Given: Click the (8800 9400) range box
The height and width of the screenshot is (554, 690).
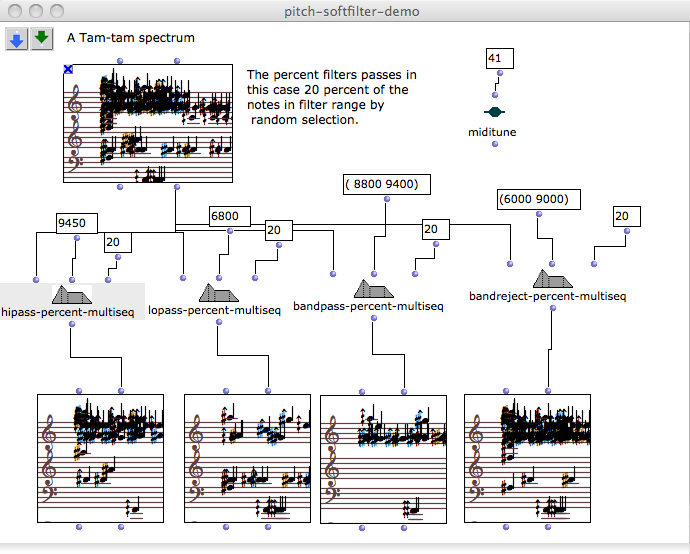Looking at the screenshot, I should (386, 184).
